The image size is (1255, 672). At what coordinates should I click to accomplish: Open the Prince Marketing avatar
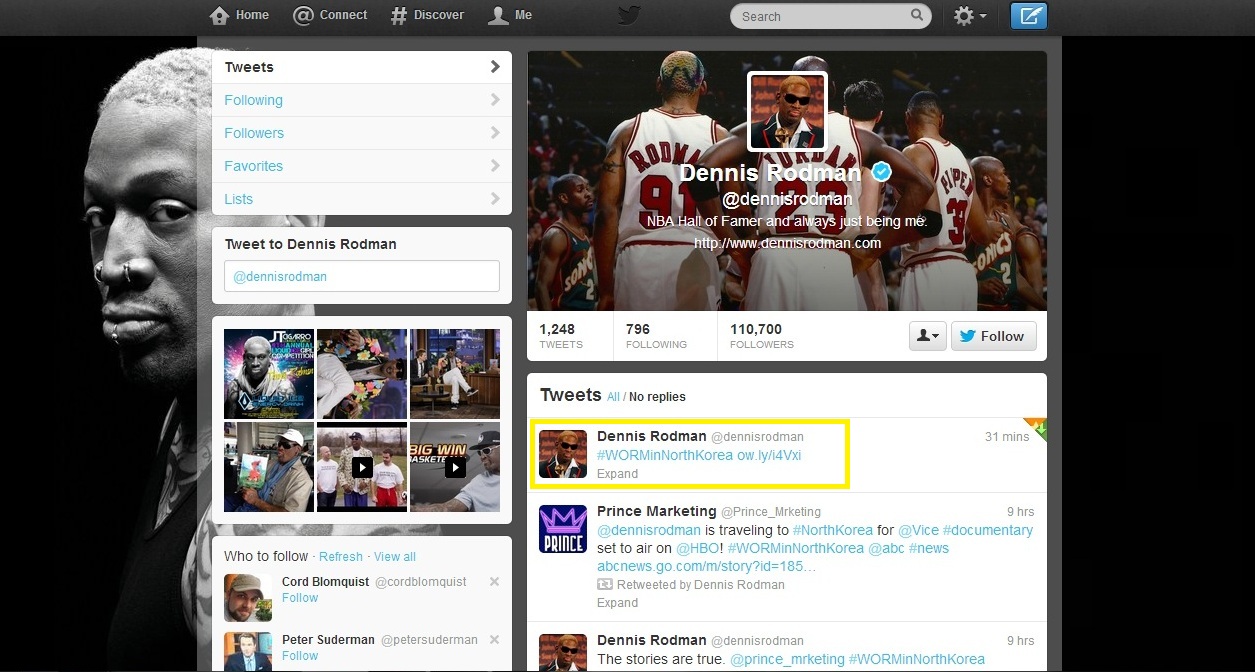pos(563,529)
